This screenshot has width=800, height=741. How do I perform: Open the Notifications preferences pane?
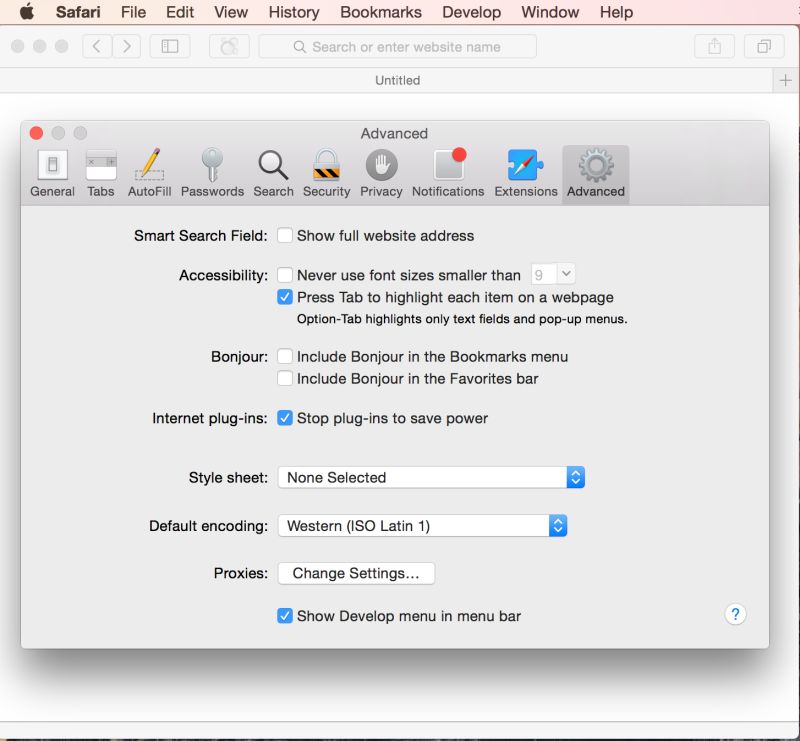447,172
